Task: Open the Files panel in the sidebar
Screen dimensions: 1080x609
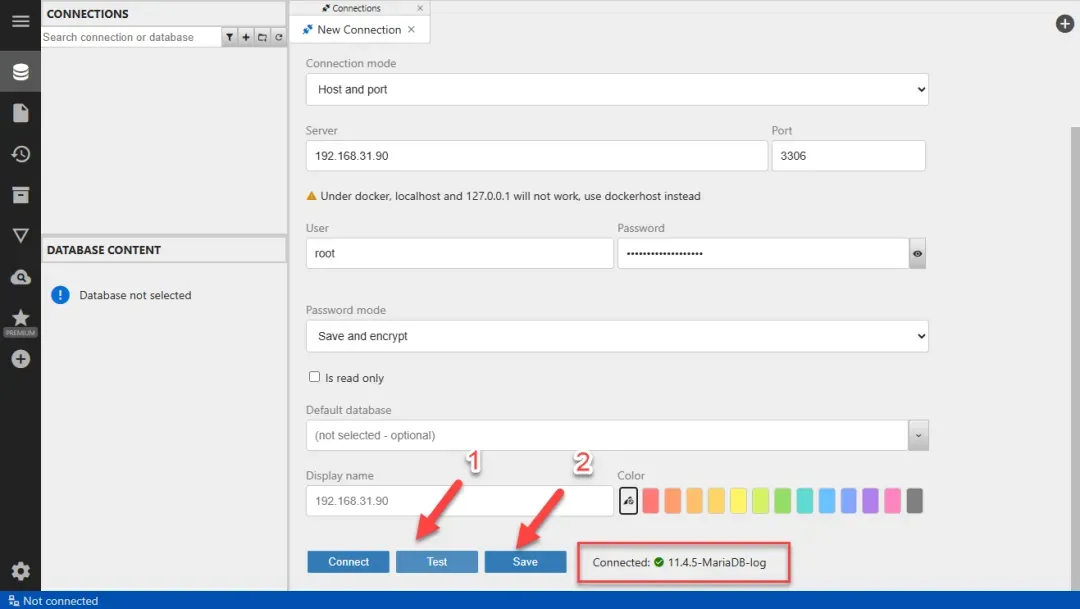Action: click(x=20, y=113)
